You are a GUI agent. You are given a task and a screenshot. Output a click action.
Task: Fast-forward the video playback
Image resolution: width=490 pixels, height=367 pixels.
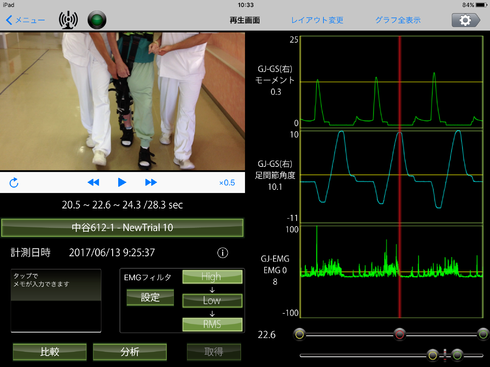[151, 182]
